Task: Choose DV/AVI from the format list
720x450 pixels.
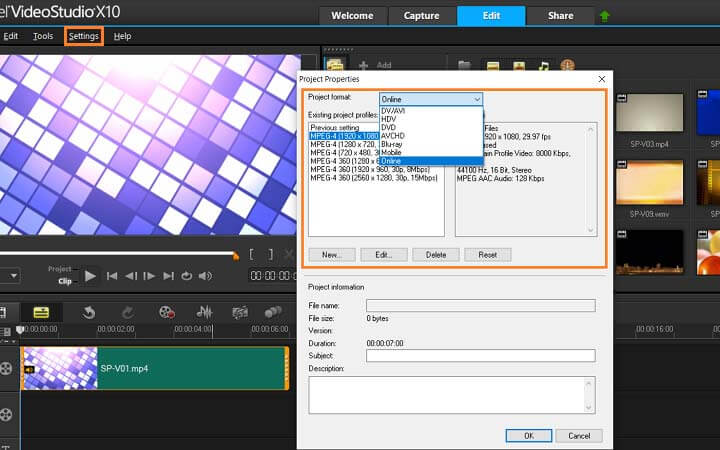Action: coord(431,111)
